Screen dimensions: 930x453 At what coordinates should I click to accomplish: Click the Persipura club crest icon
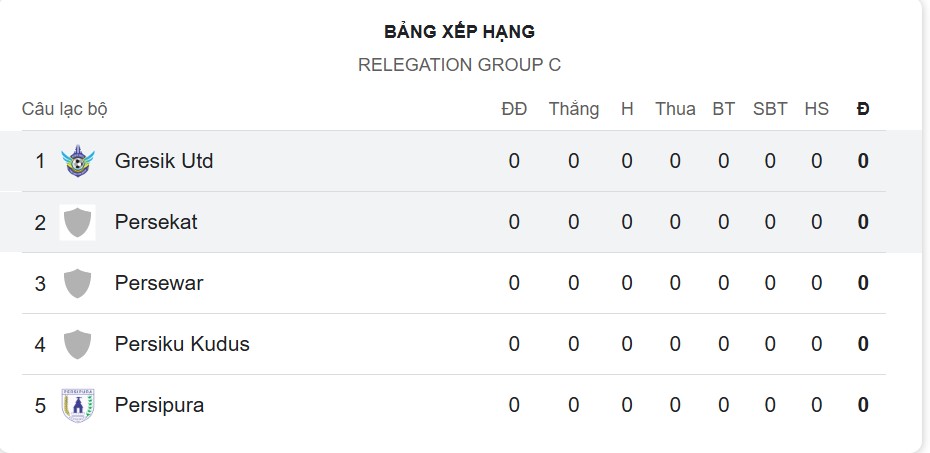tap(77, 405)
